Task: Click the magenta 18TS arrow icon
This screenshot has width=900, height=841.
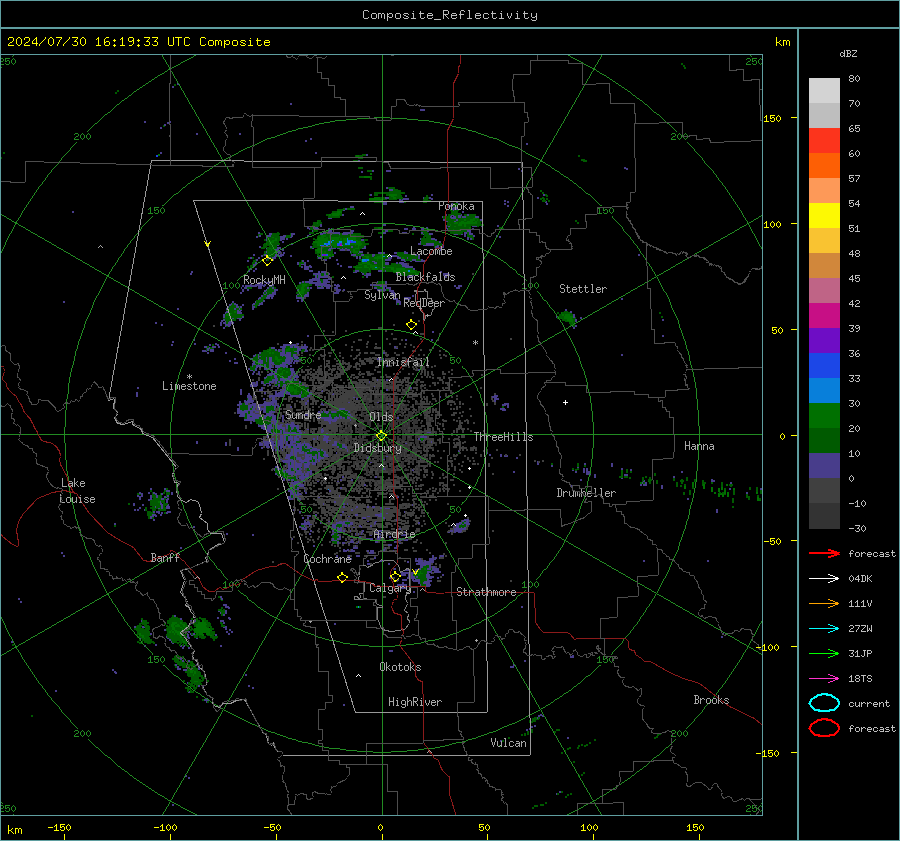Action: click(824, 679)
